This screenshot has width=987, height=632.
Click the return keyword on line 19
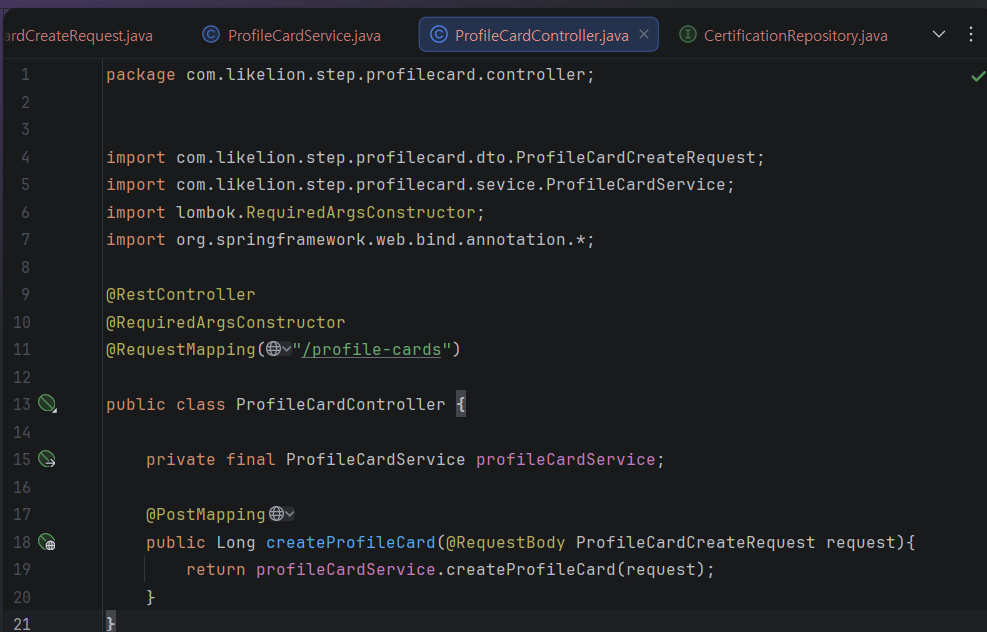(216, 570)
